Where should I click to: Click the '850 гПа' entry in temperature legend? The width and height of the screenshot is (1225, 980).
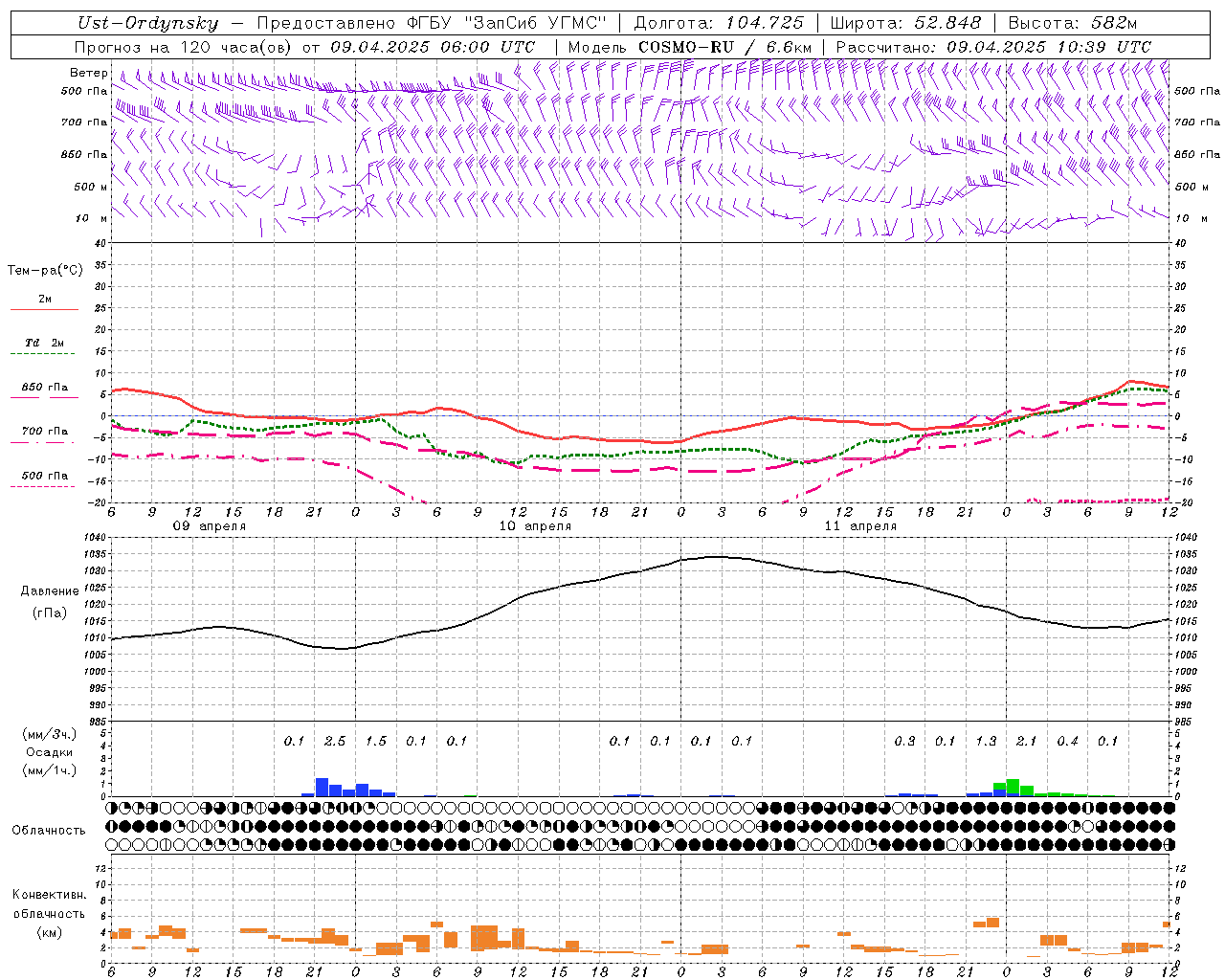(x=45, y=388)
